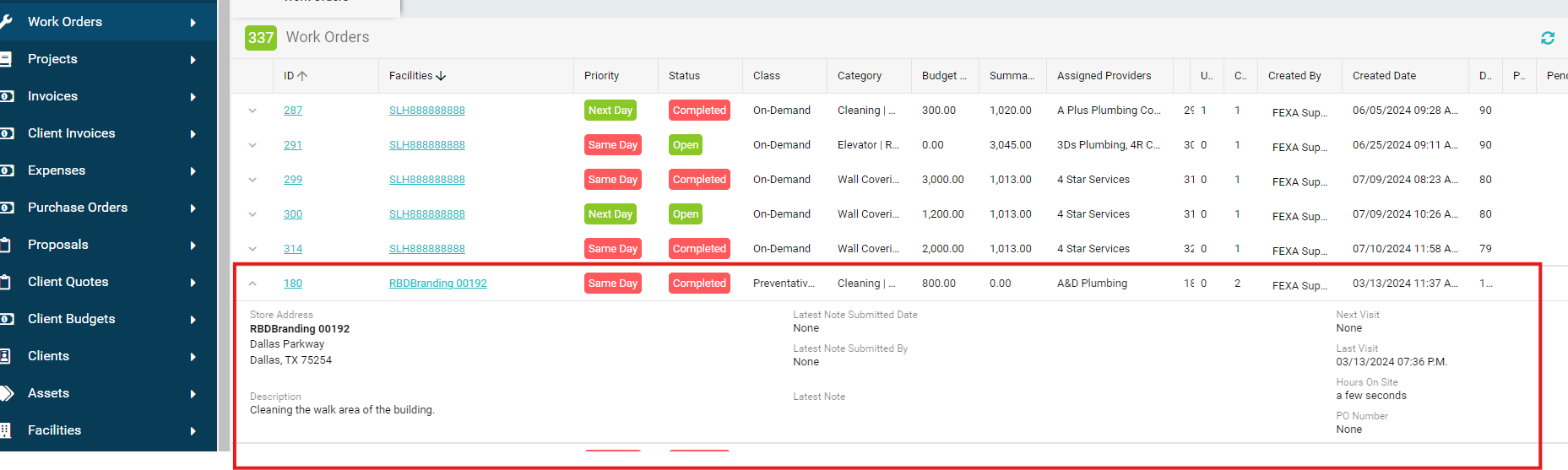Click the tag icon next to Assets
The width and height of the screenshot is (1568, 470).
(x=6, y=393)
